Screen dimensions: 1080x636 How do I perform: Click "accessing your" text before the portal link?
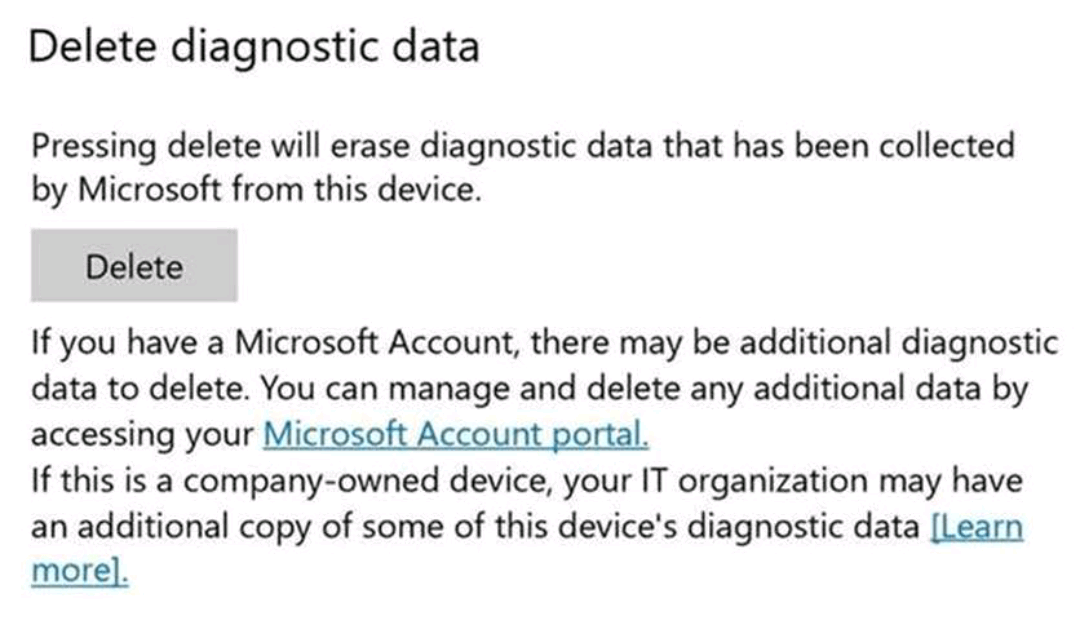[x=142, y=435]
